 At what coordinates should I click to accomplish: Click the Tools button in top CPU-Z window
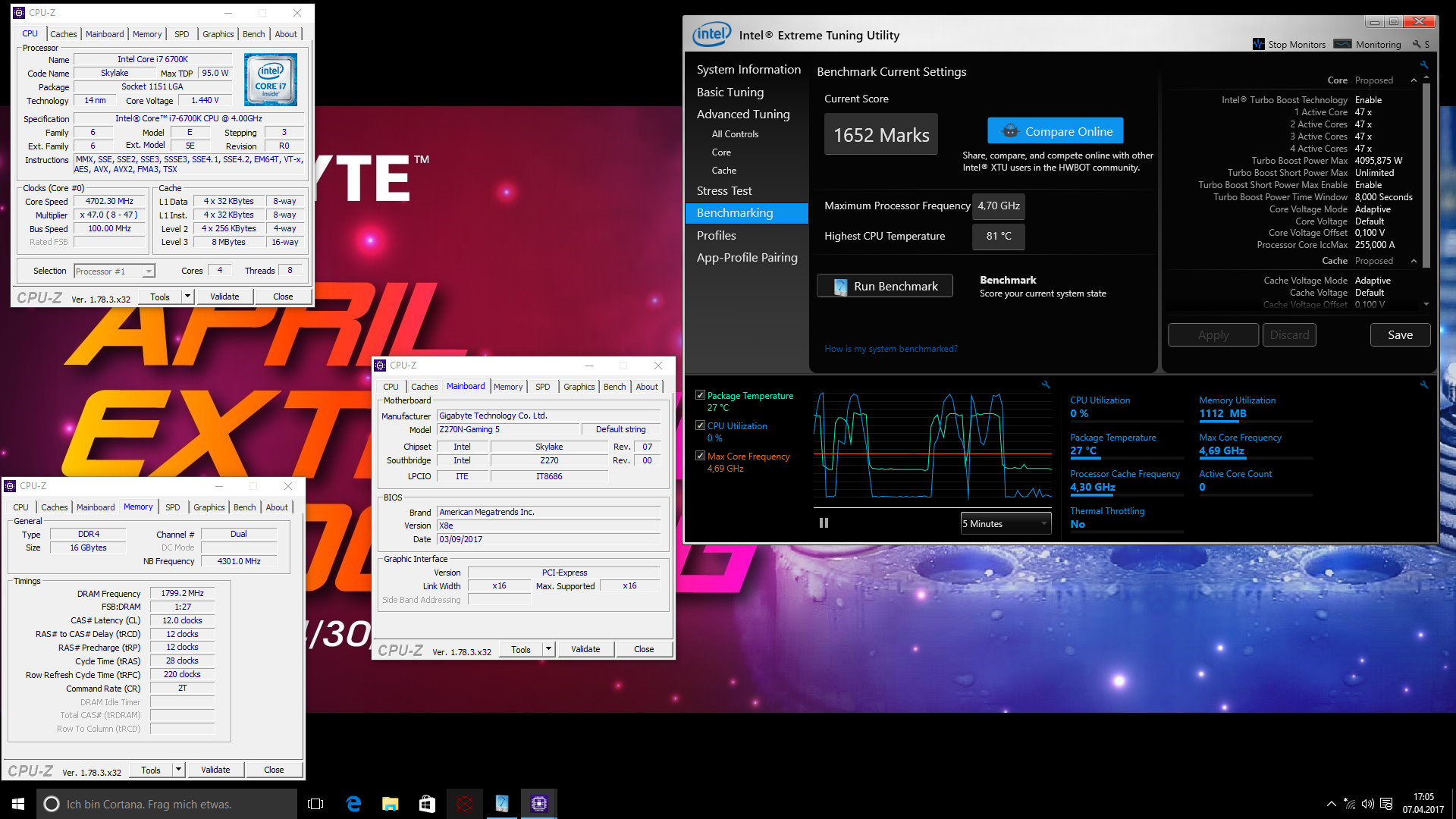point(160,297)
